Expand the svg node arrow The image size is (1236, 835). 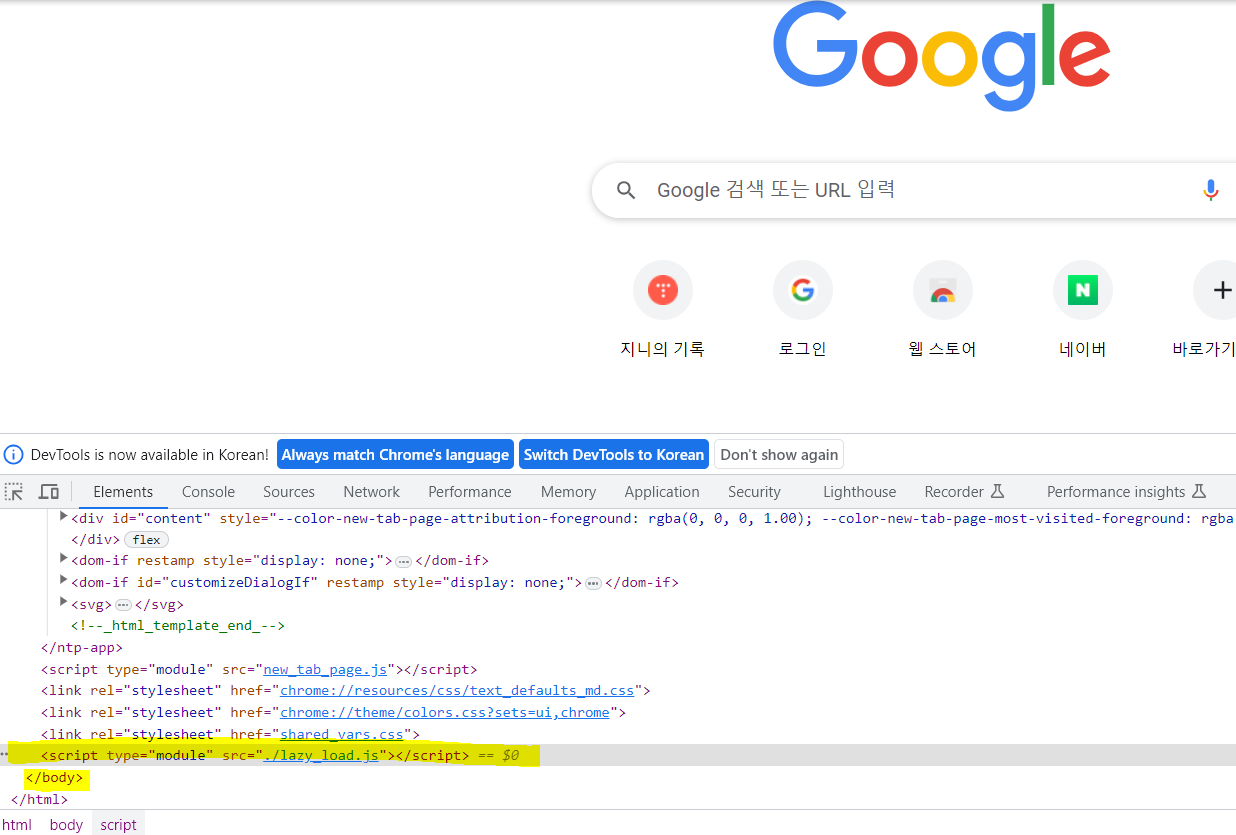64,603
